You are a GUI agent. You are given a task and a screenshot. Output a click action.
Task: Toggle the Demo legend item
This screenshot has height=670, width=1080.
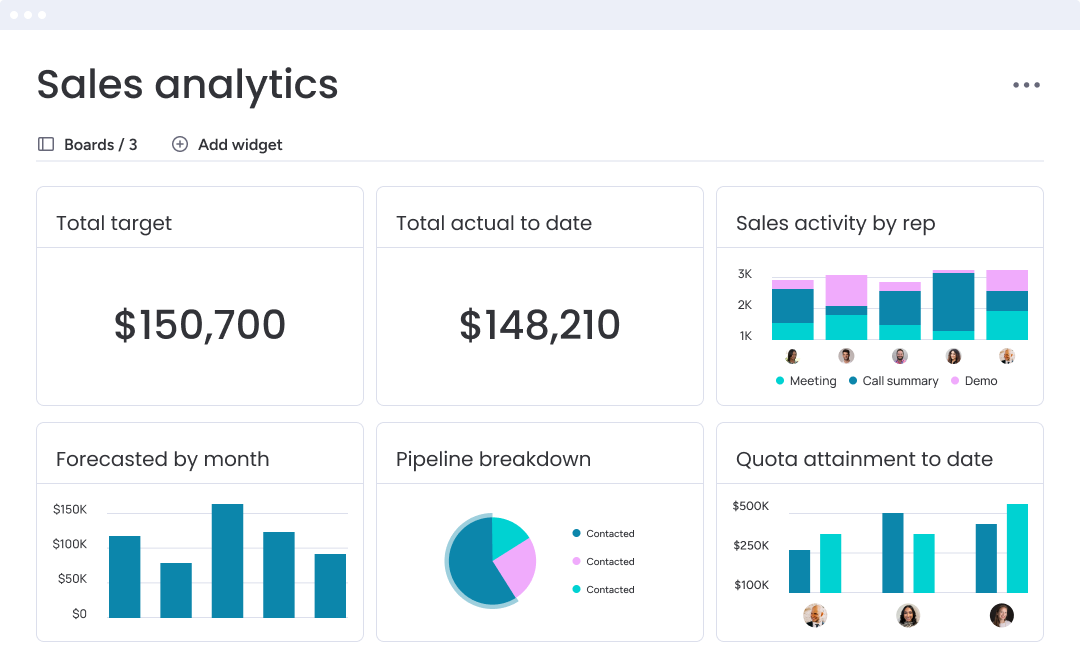973,380
